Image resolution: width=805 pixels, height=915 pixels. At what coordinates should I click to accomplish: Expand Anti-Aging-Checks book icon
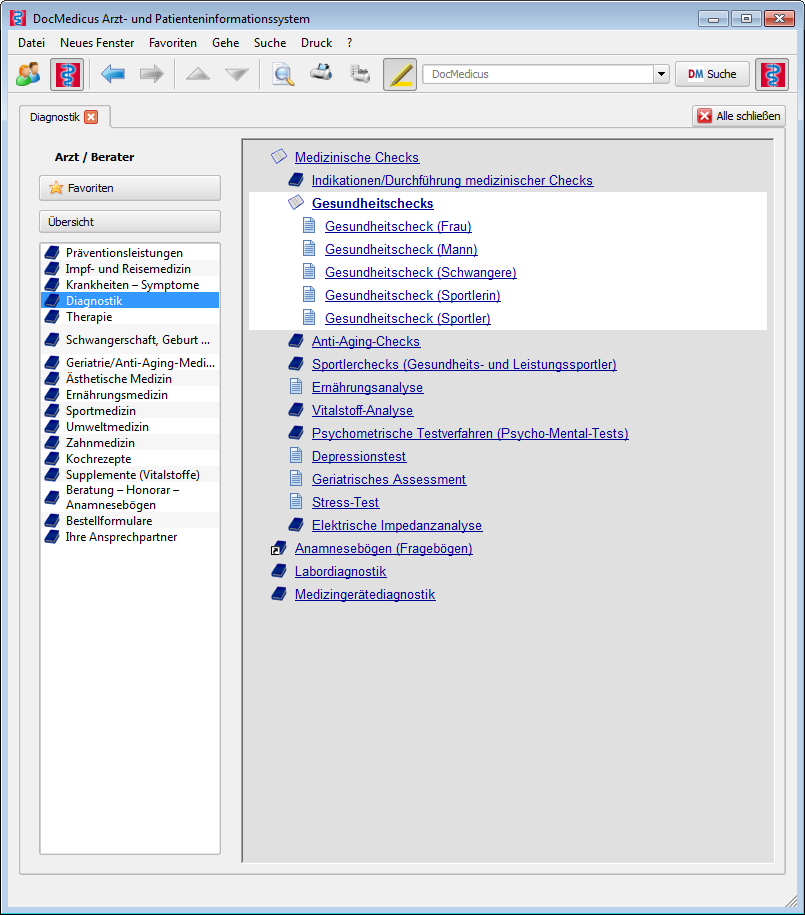pyautogui.click(x=296, y=340)
